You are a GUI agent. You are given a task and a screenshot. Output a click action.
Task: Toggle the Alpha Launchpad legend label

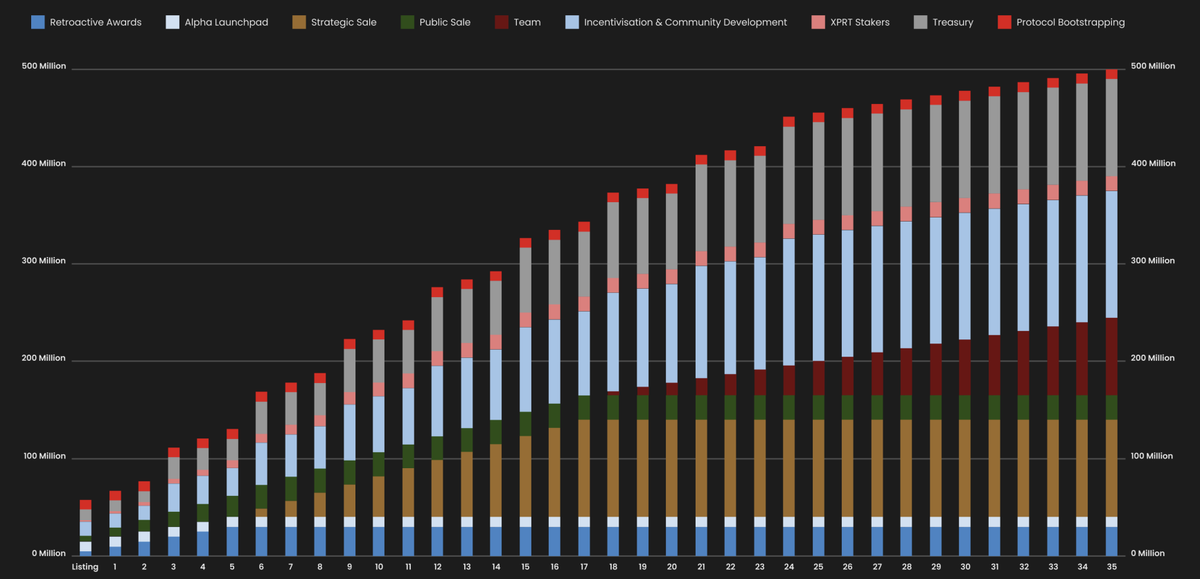tap(226, 22)
